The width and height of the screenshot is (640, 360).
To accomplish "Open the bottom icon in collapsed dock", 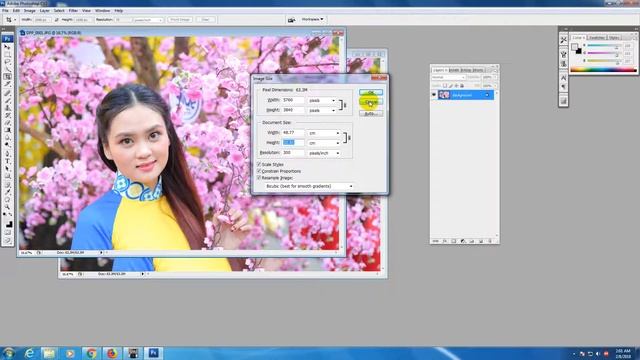I will [x=564, y=101].
